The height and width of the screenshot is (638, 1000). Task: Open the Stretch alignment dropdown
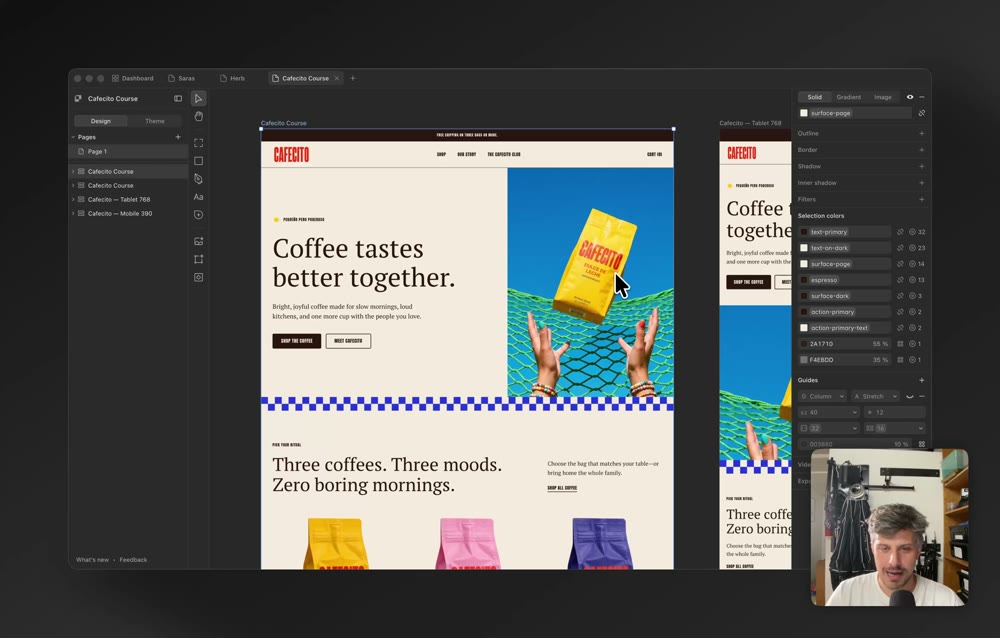pyautogui.click(x=876, y=396)
